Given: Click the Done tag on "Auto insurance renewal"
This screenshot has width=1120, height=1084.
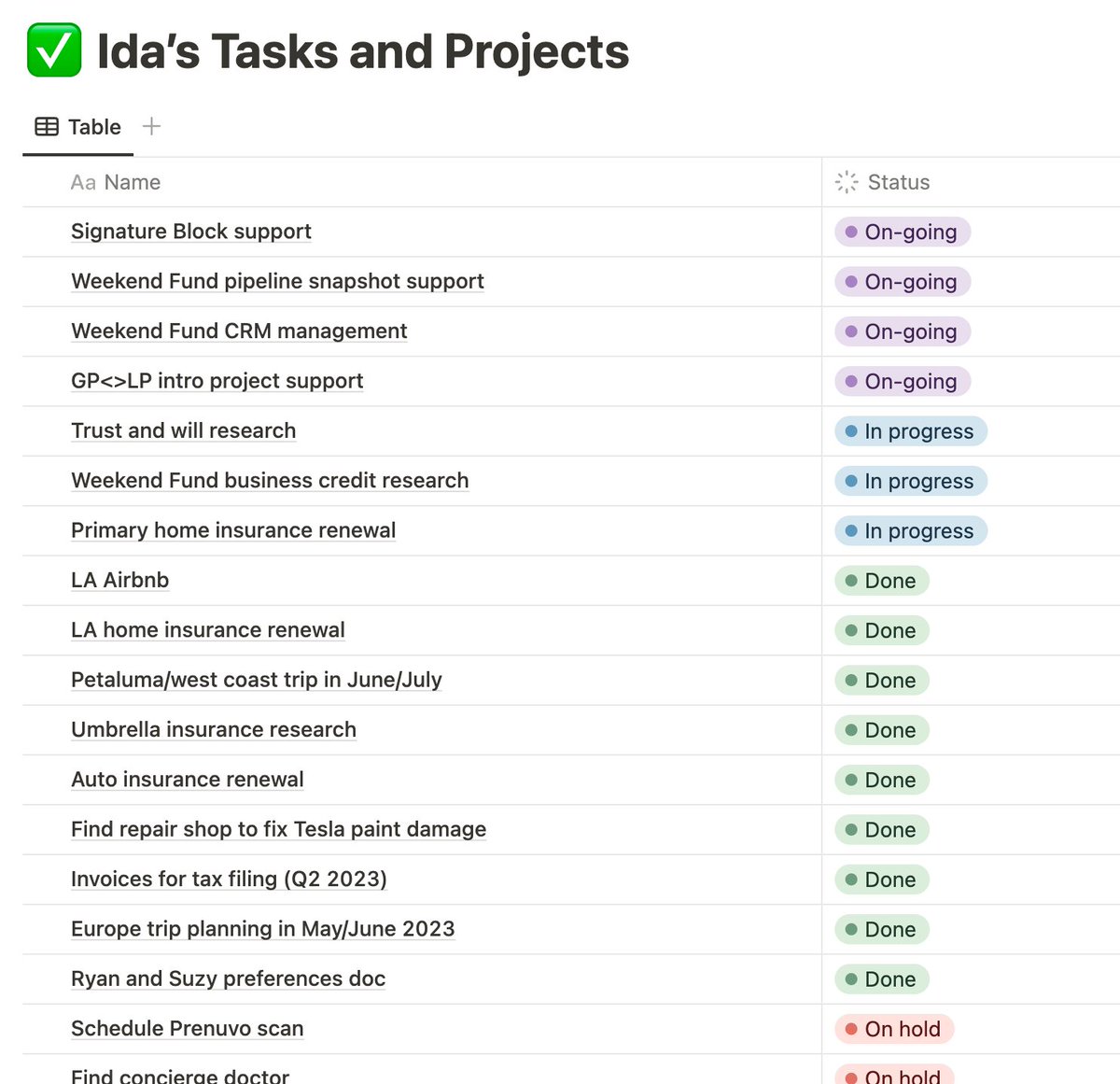Looking at the screenshot, I should pyautogui.click(x=880, y=780).
